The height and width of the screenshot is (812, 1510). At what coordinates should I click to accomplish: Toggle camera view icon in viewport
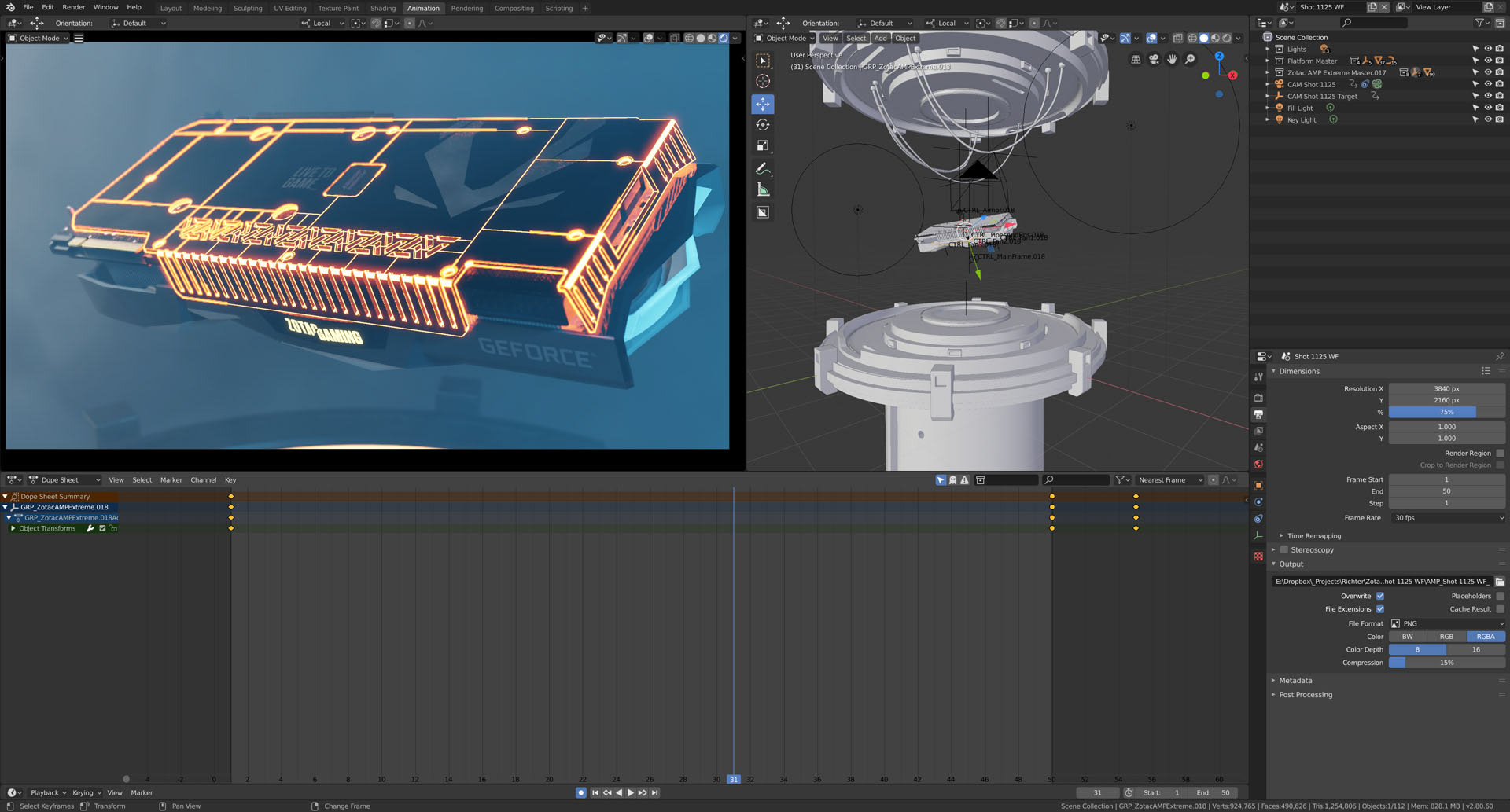pos(1154,60)
